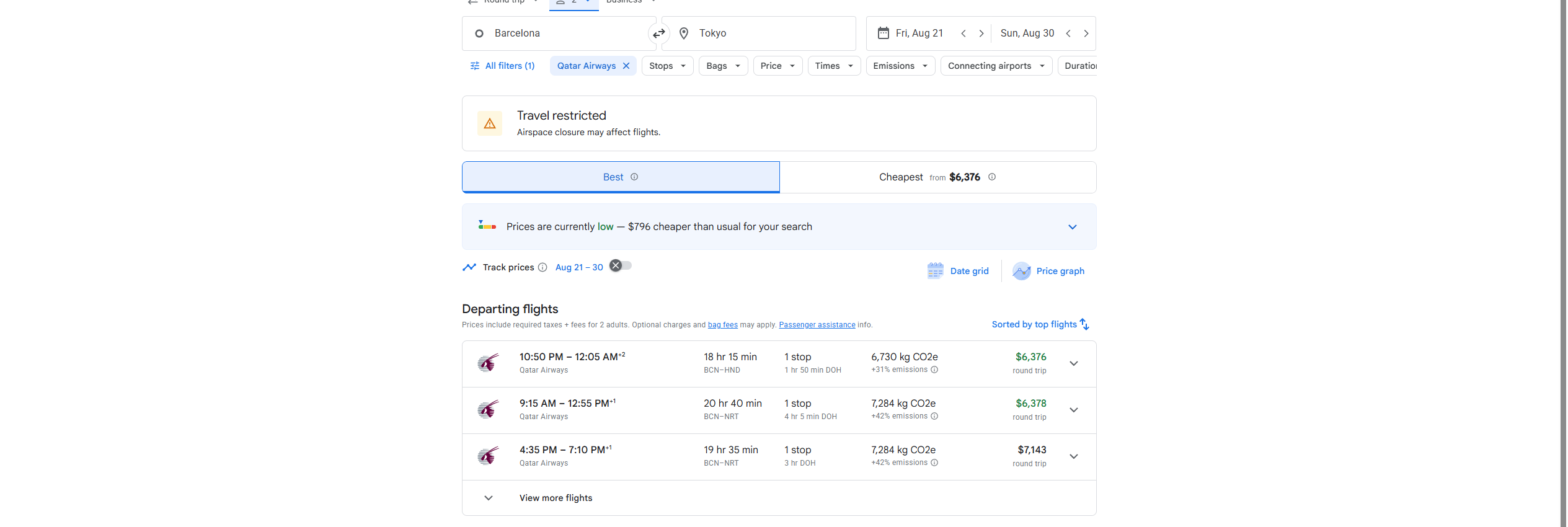The image size is (1568, 527).
Task: Click the page vertical scrollbar
Action: 1564,263
